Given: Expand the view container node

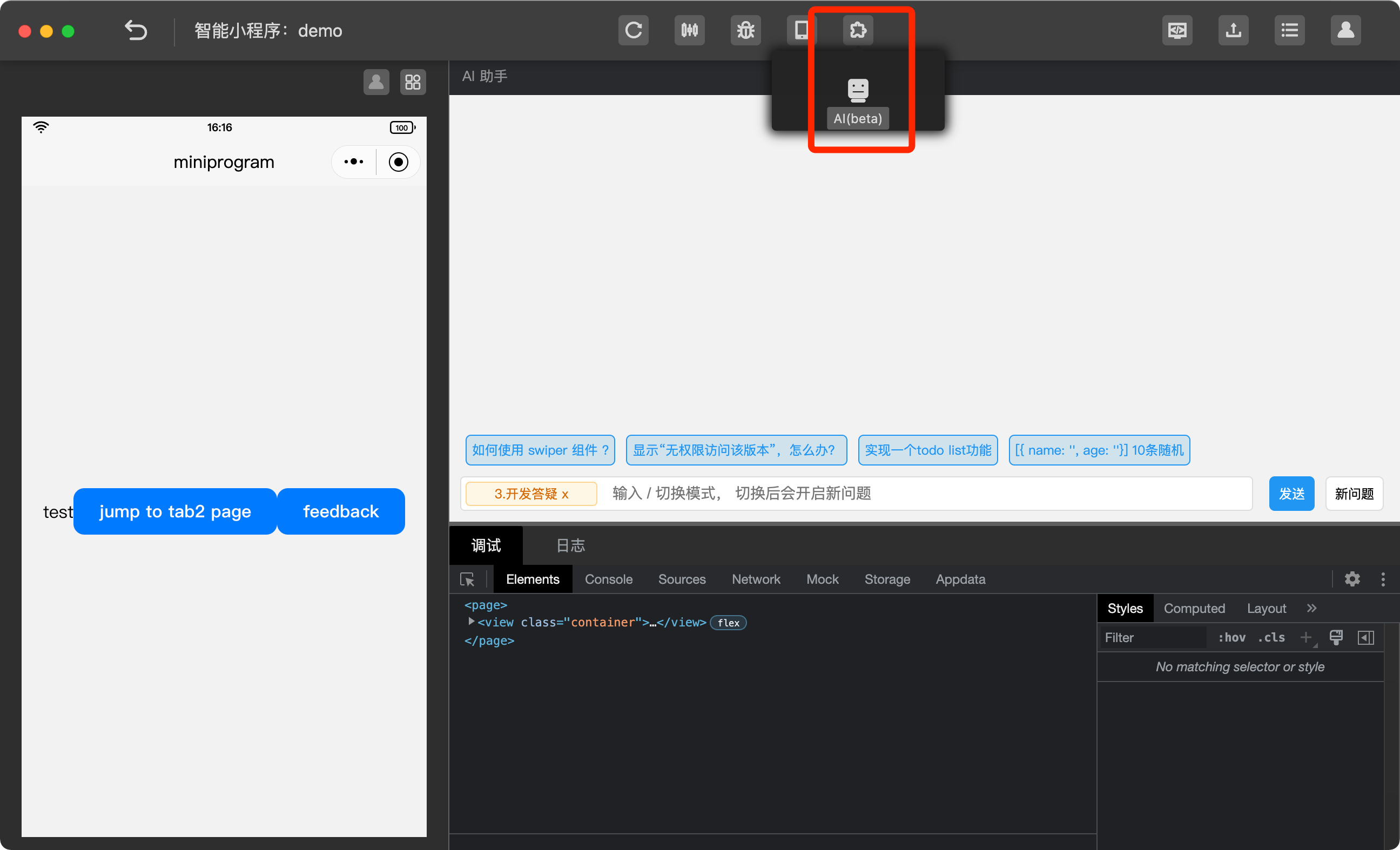Looking at the screenshot, I should coord(471,622).
